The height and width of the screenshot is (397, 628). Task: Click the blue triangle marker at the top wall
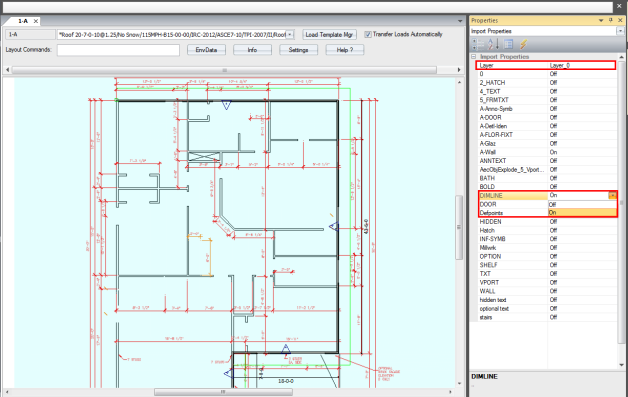pos(226,105)
